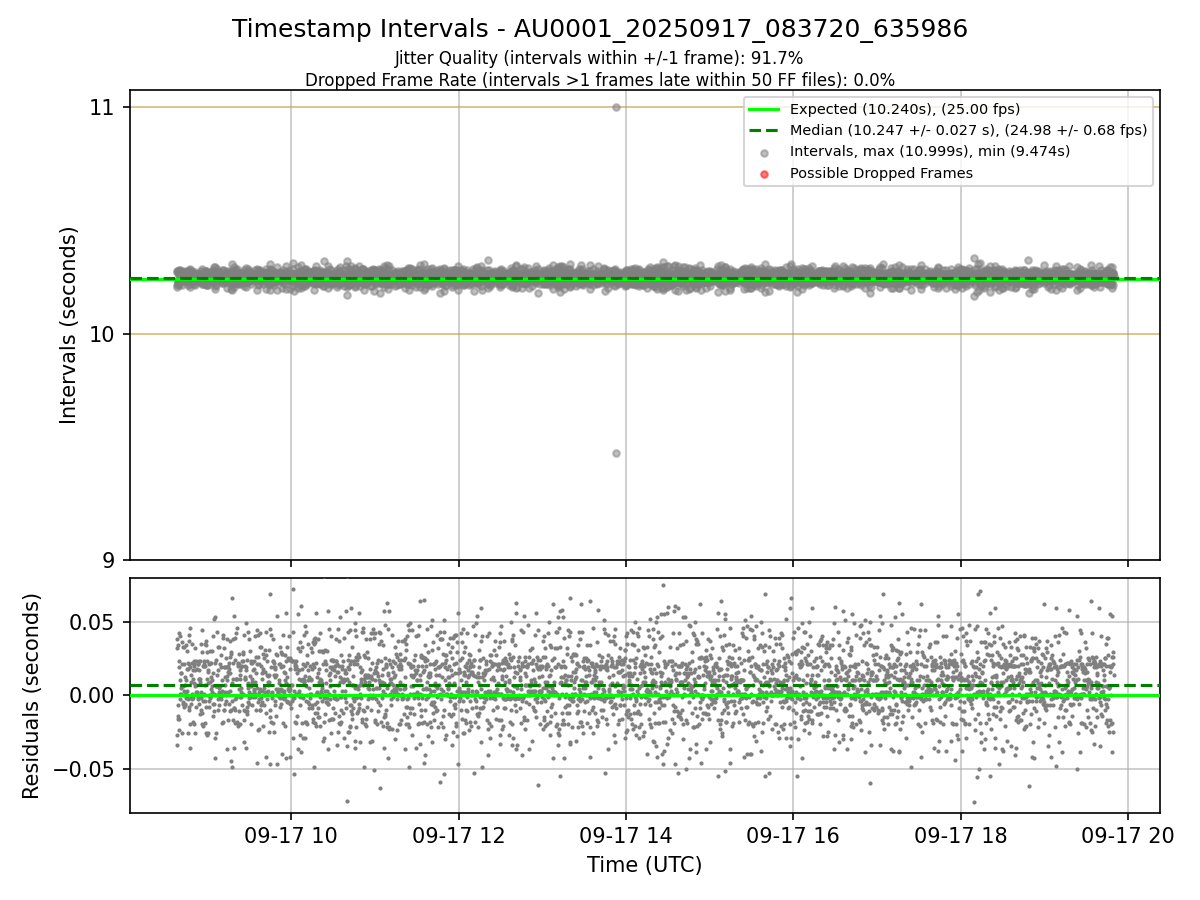This screenshot has height=900, width=1200.
Task: Click the outlier data point at 11 seconds
Action: (616, 107)
